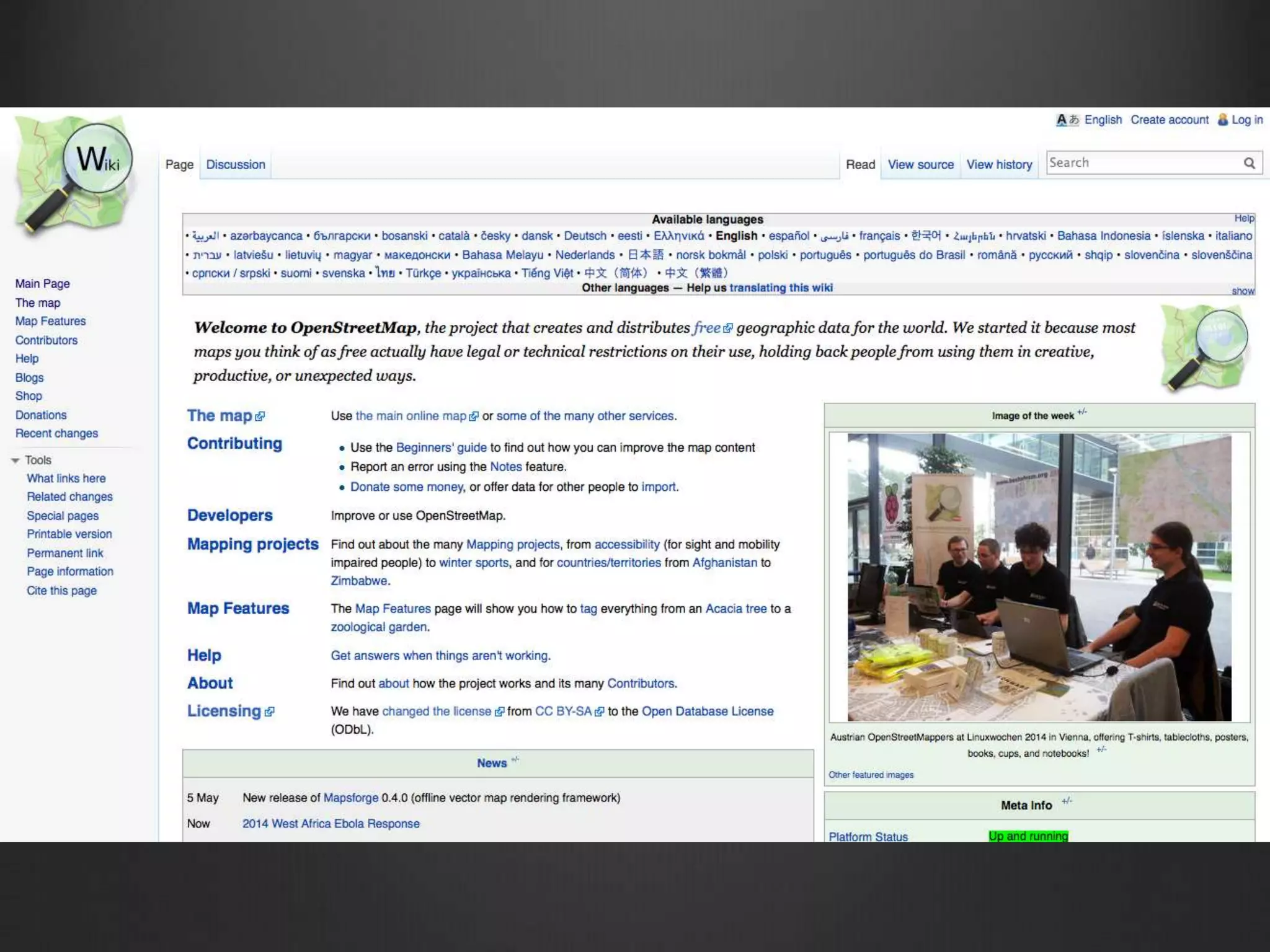
Task: Click the language selector icon beside English
Action: [1067, 120]
